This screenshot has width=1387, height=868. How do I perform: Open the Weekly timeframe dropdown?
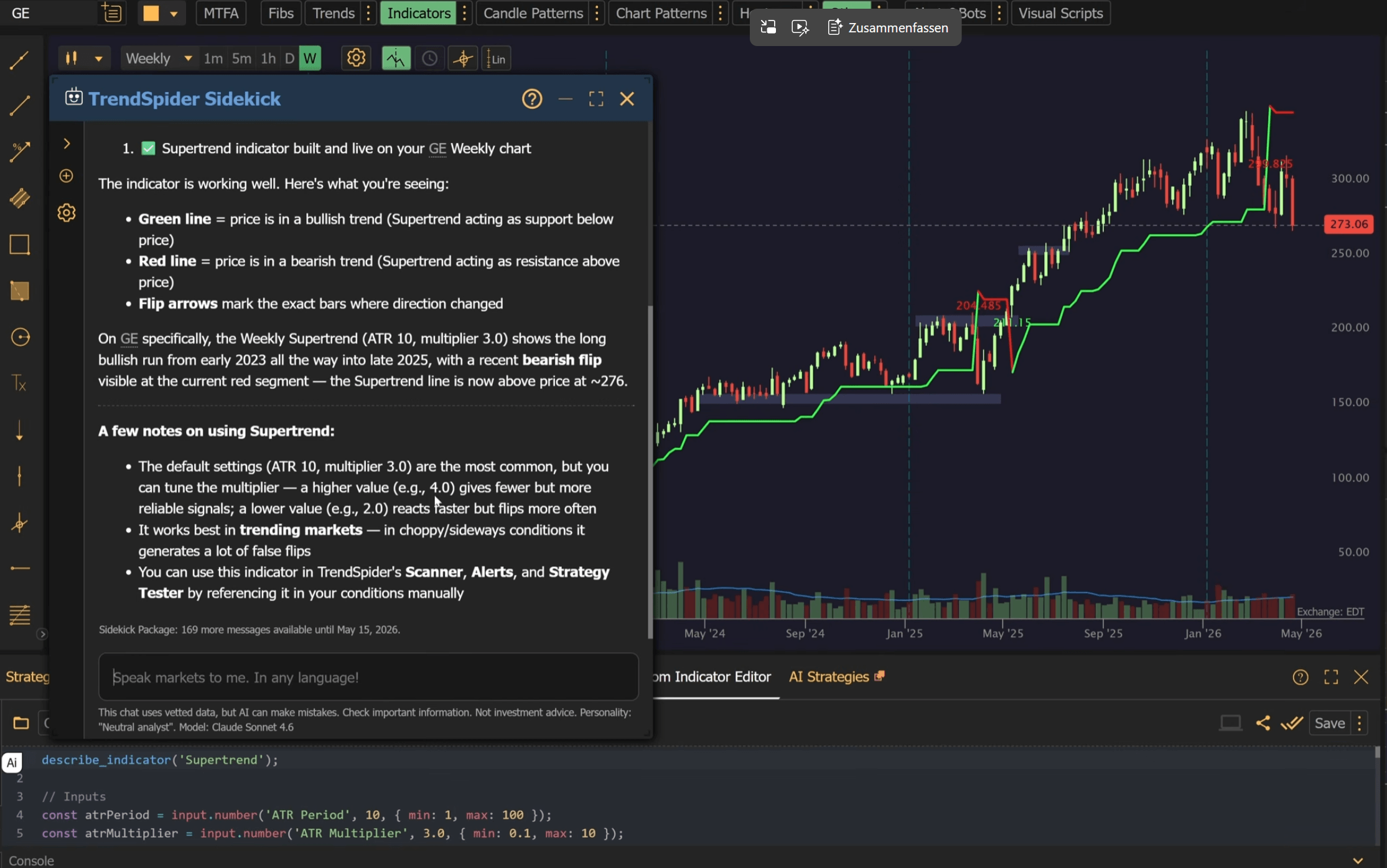tap(158, 58)
